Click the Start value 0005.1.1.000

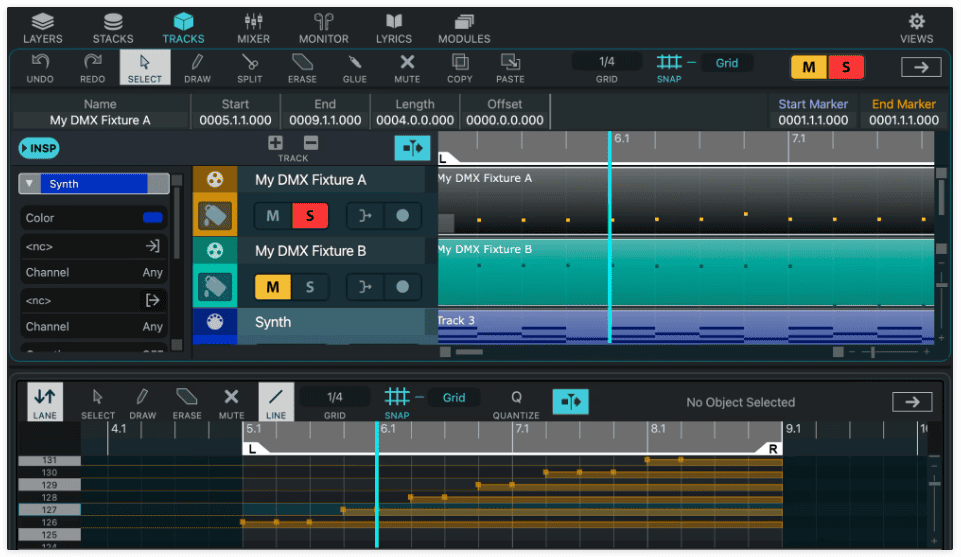pyautogui.click(x=235, y=120)
